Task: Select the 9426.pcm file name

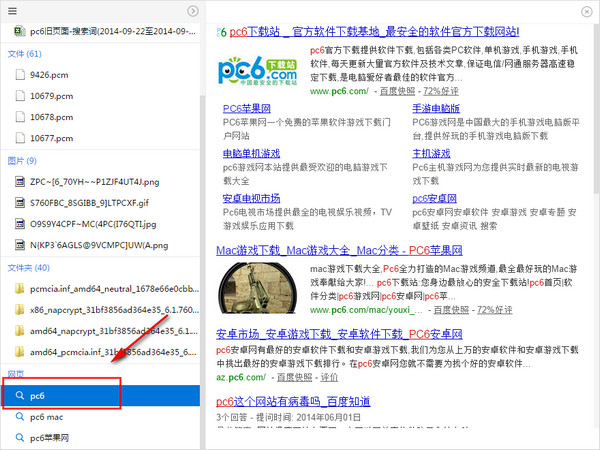Action: 49,75
